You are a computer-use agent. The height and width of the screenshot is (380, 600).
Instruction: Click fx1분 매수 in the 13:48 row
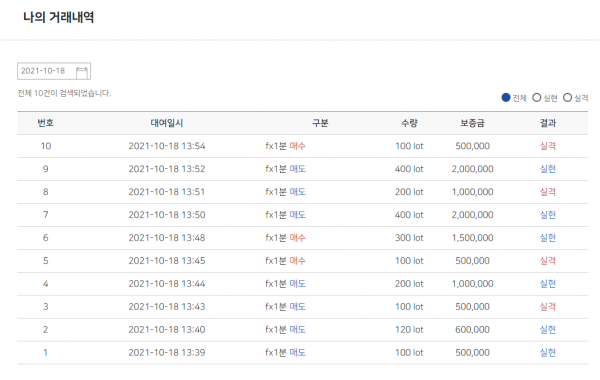(x=285, y=238)
